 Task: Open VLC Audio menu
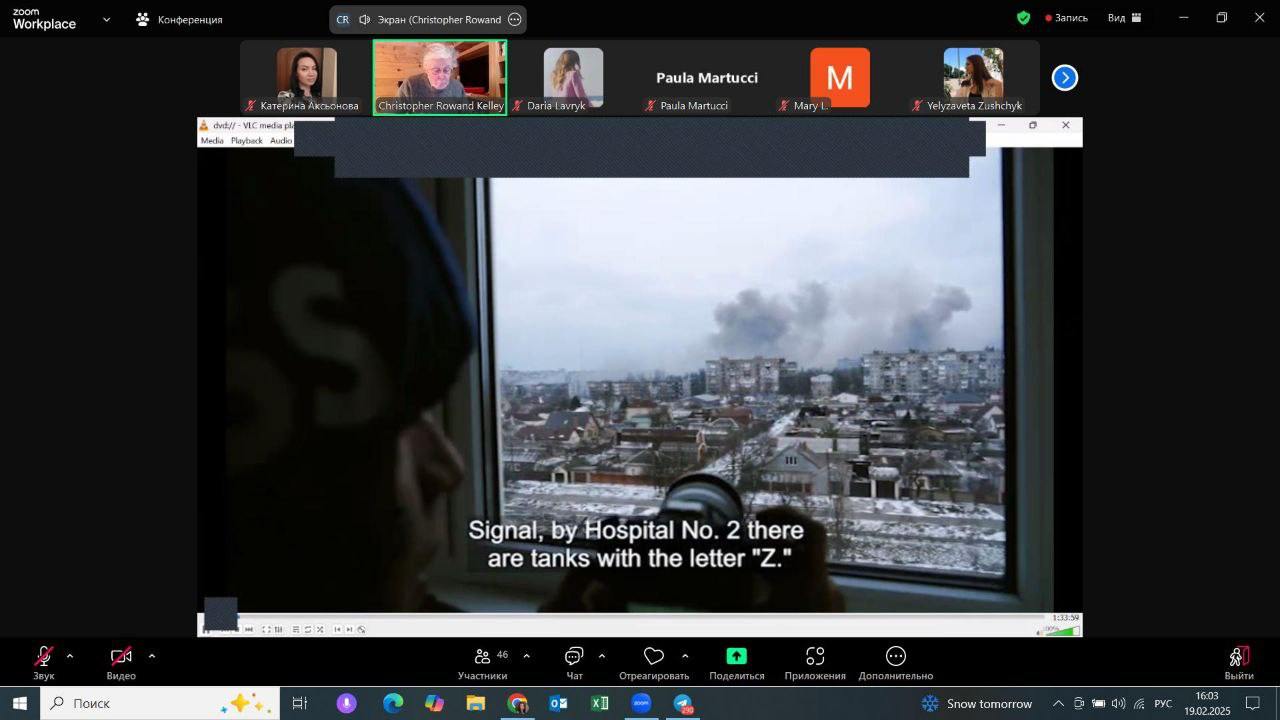(x=281, y=141)
